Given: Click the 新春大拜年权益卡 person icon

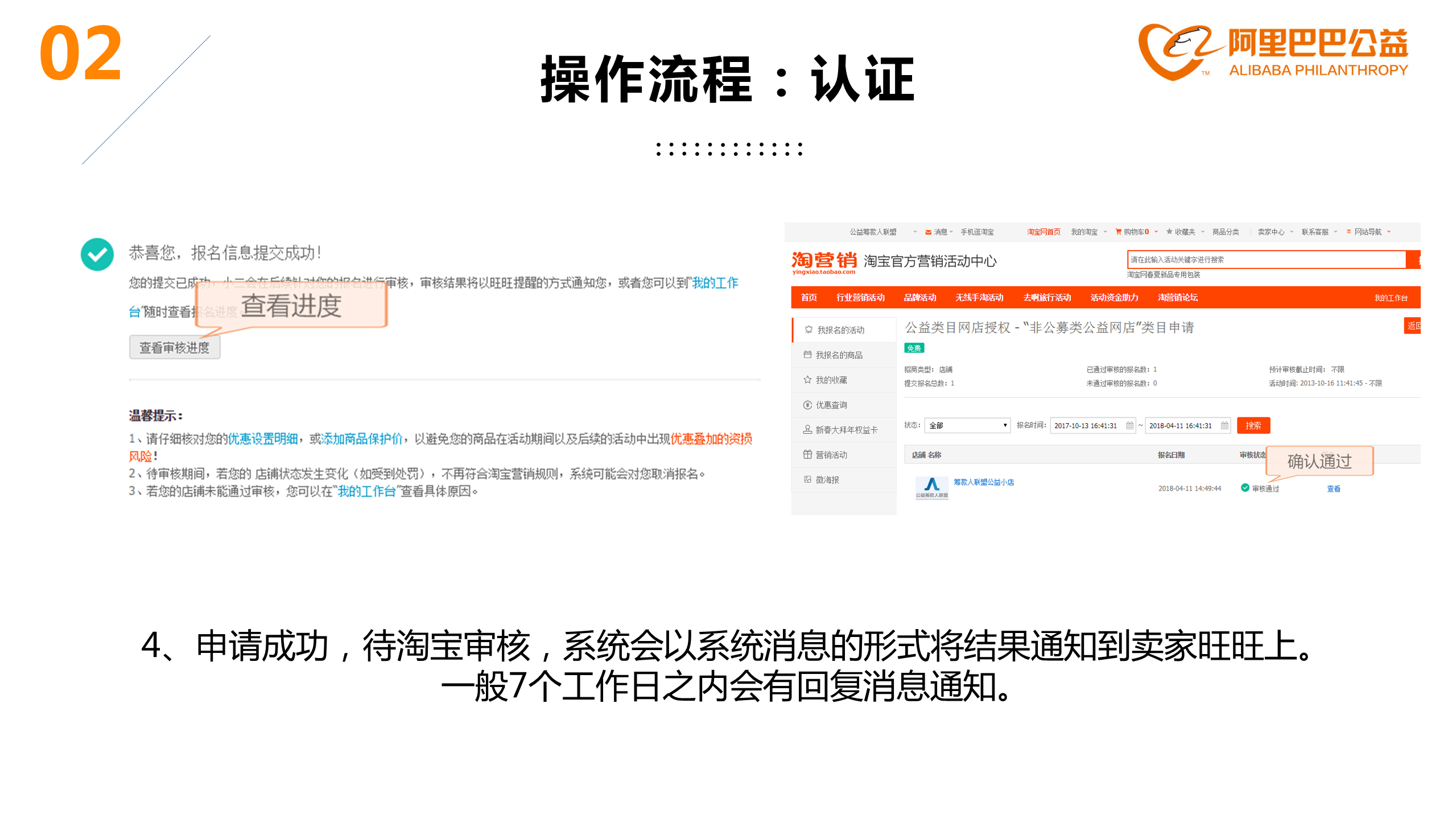Looking at the screenshot, I should click(x=807, y=429).
